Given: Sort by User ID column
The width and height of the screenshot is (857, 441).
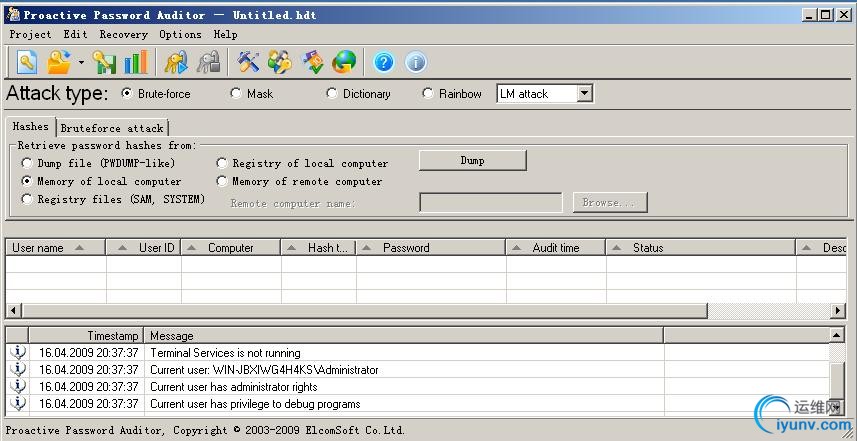Looking at the screenshot, I should (144, 248).
